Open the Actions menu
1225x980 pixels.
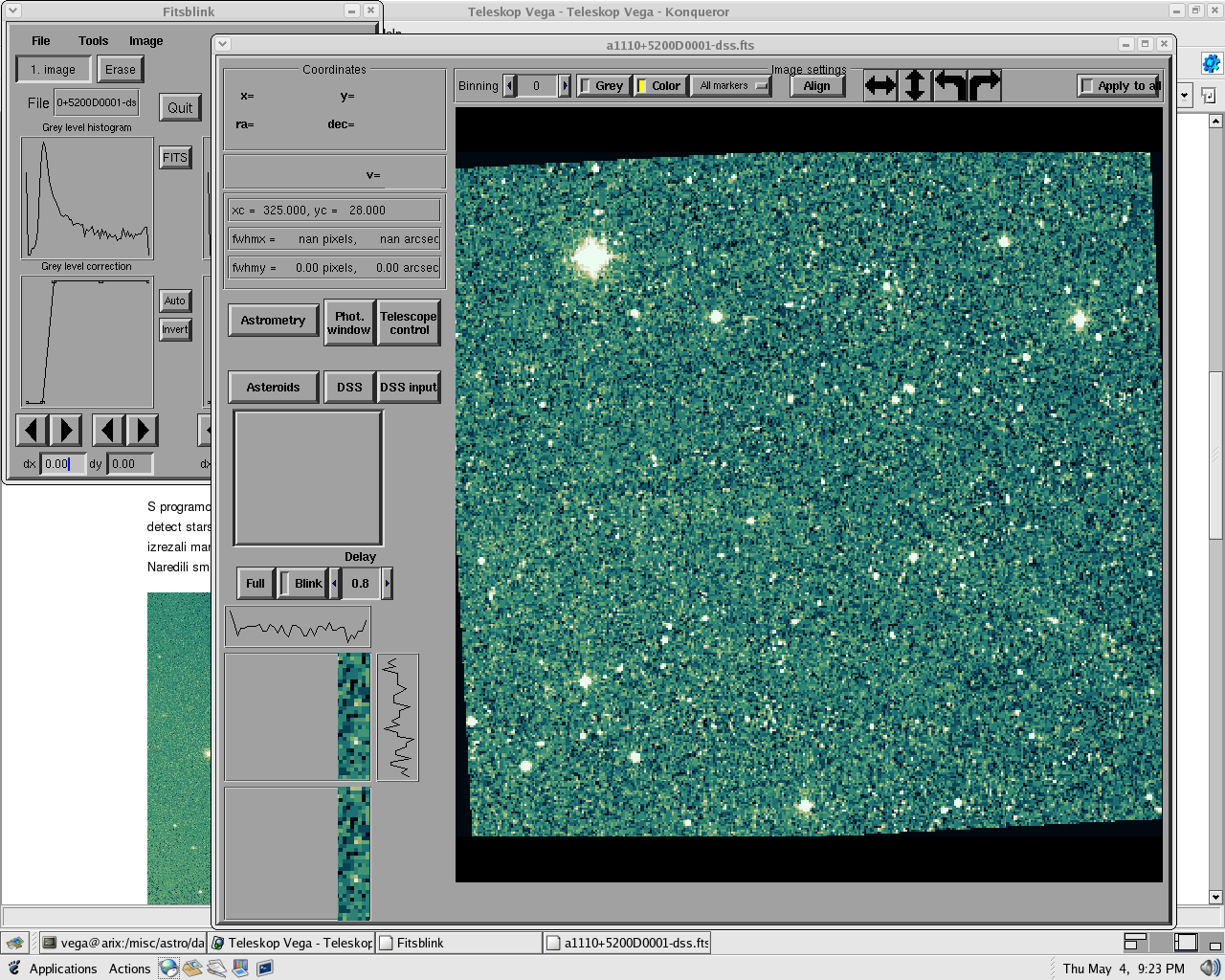tap(129, 969)
